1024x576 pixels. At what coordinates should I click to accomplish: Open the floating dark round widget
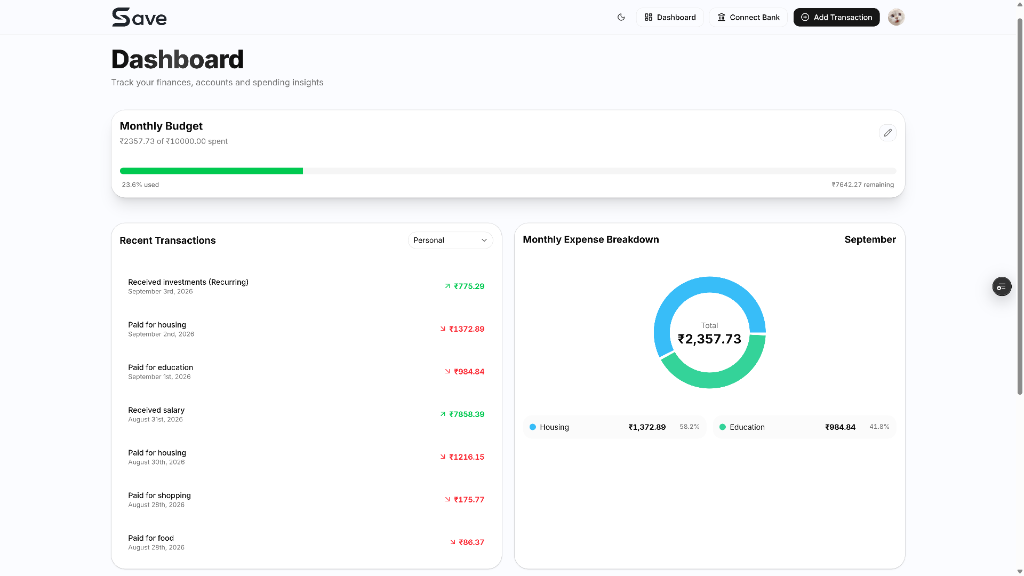(x=1002, y=287)
